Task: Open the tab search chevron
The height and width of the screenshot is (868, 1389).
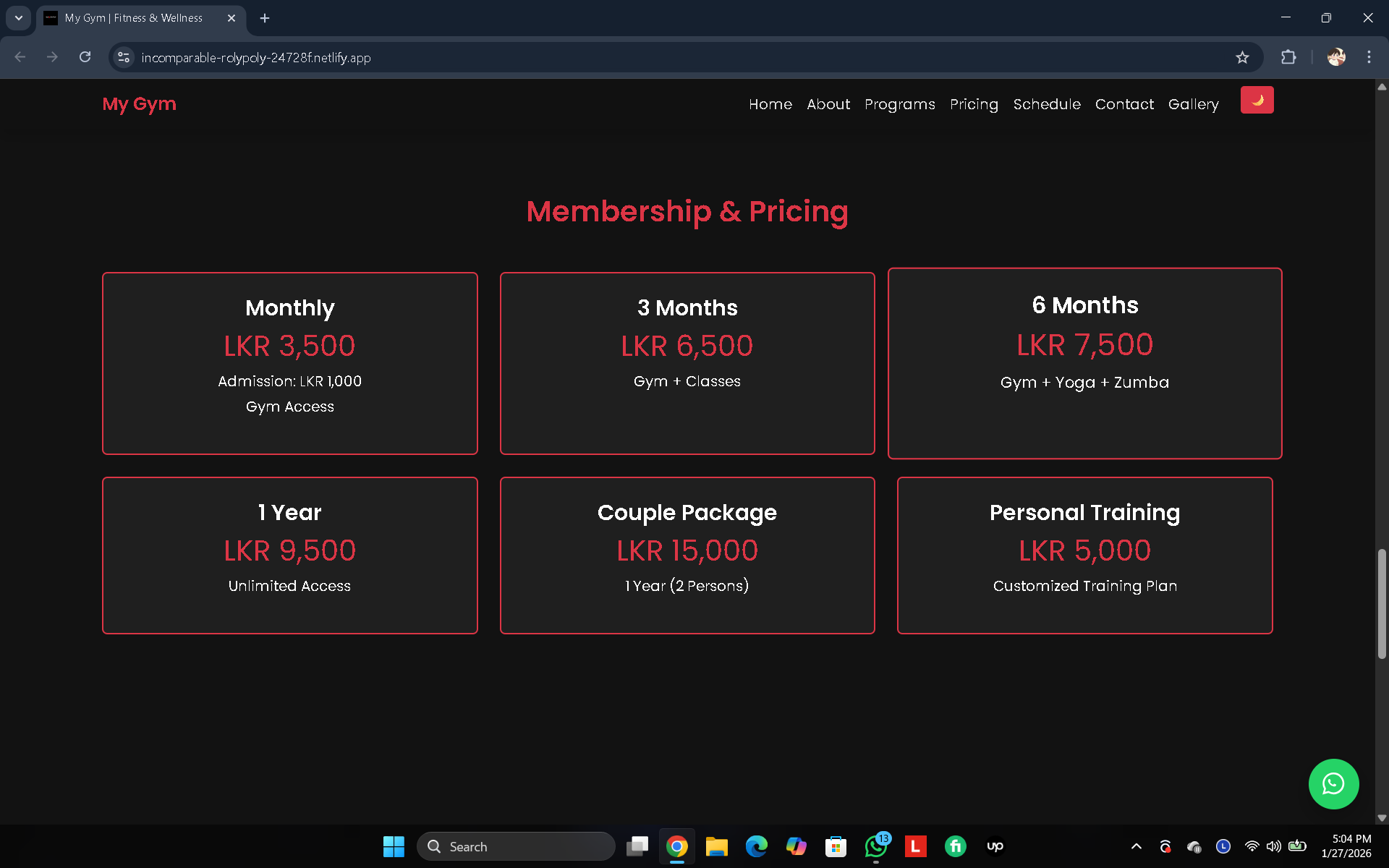Action: pyautogui.click(x=18, y=17)
